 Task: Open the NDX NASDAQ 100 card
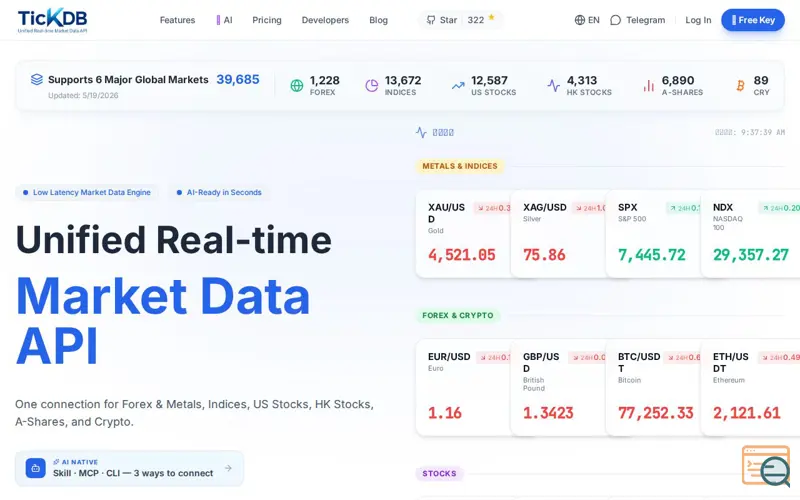click(x=751, y=234)
